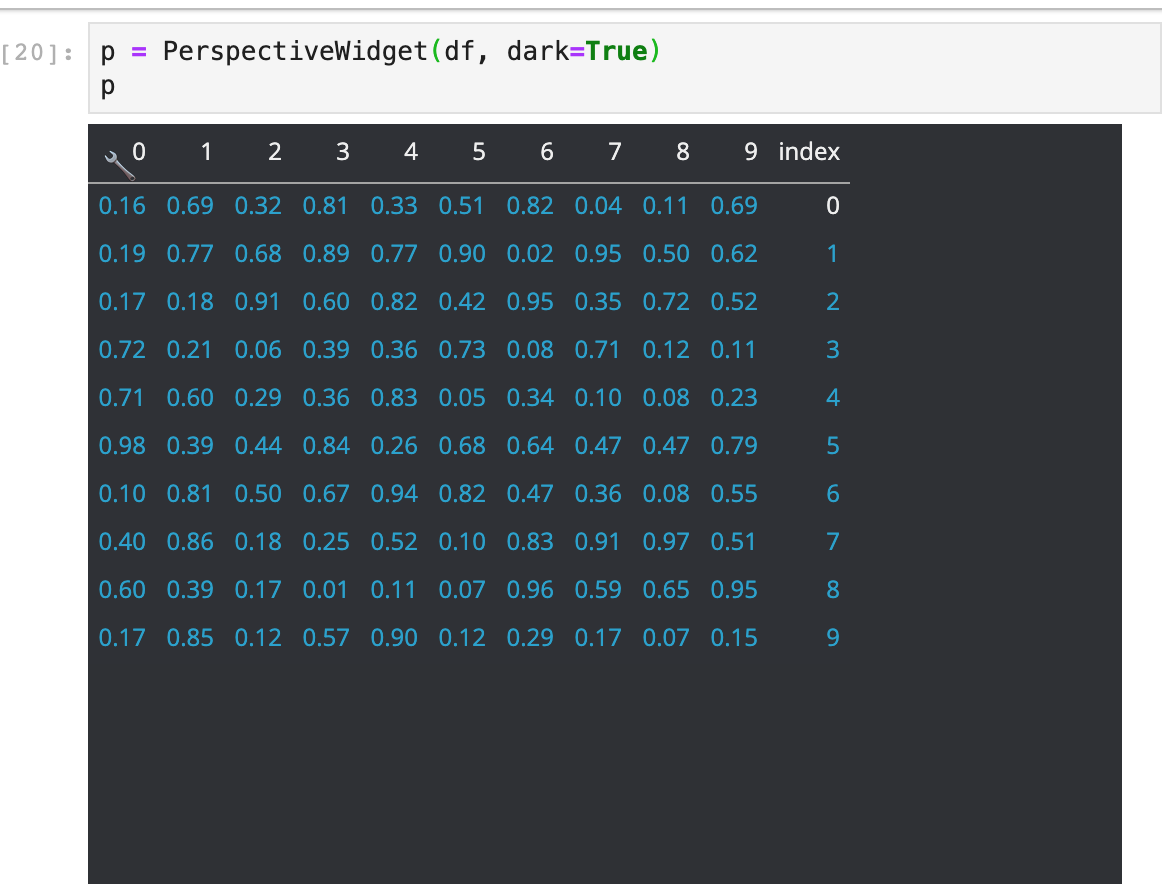1162x884 pixels.
Task: Select index cell 0 in the first row
Action: point(833,205)
